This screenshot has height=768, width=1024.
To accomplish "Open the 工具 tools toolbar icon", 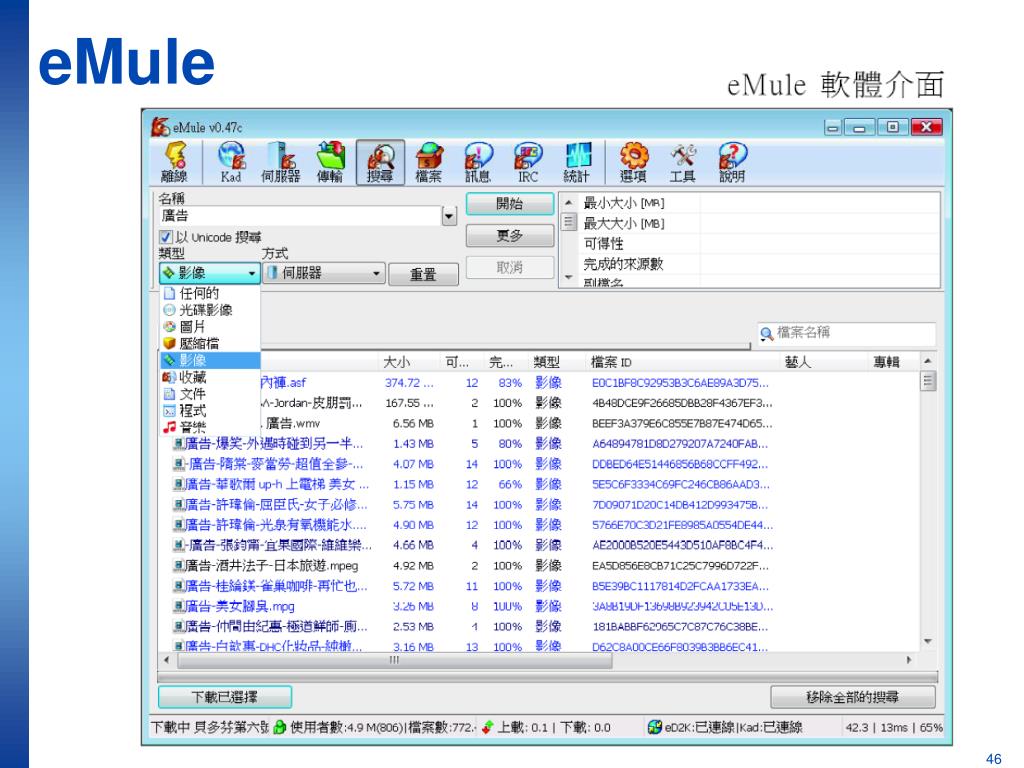I will [682, 162].
